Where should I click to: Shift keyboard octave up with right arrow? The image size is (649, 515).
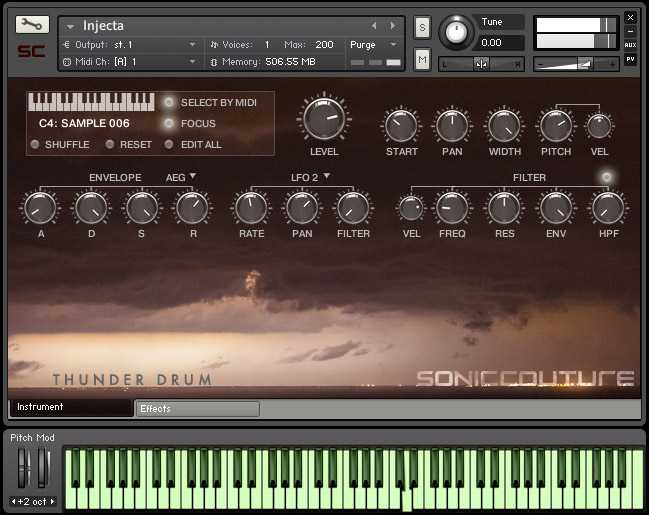(53, 502)
